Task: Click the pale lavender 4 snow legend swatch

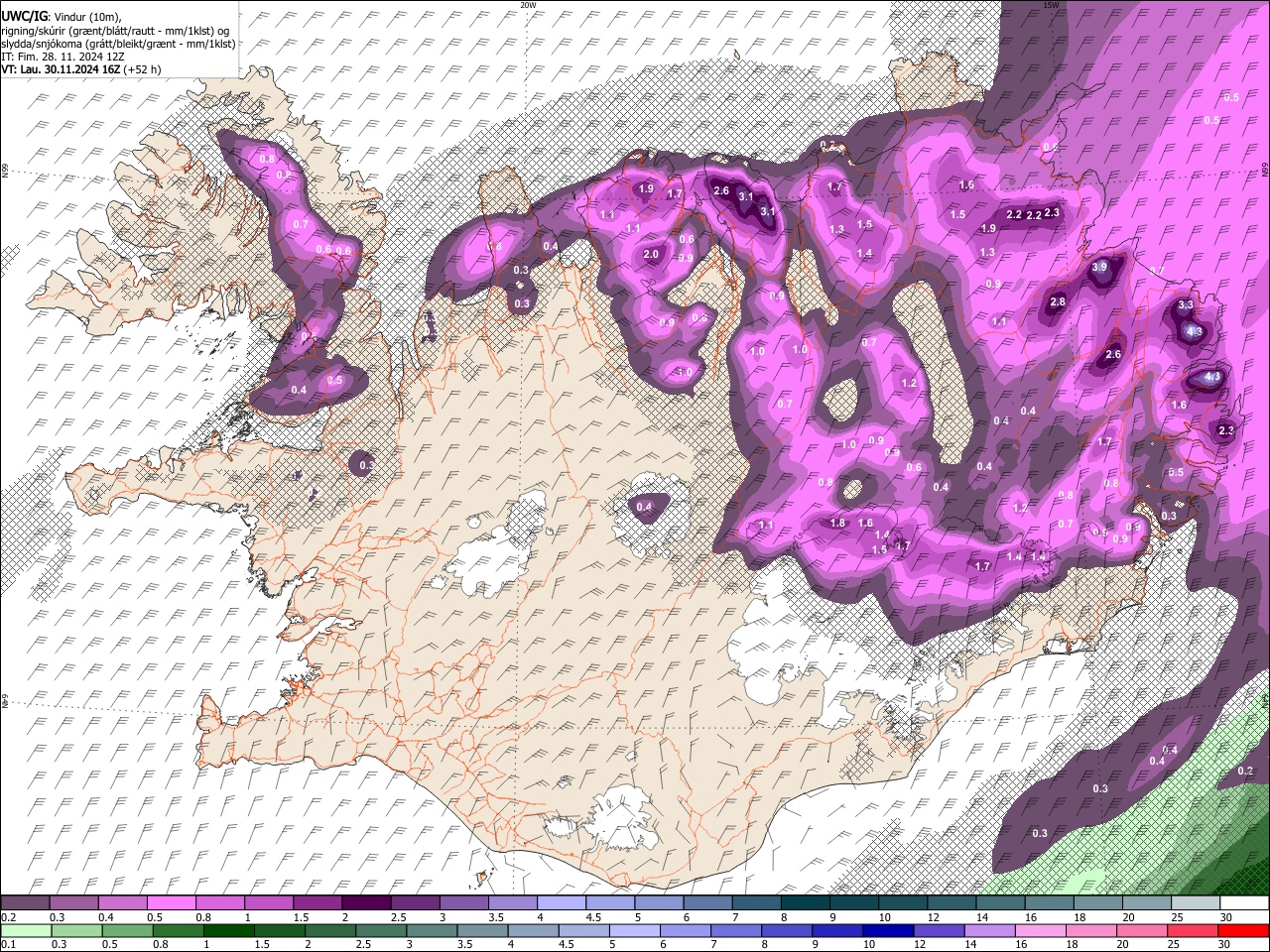Action: [561, 903]
